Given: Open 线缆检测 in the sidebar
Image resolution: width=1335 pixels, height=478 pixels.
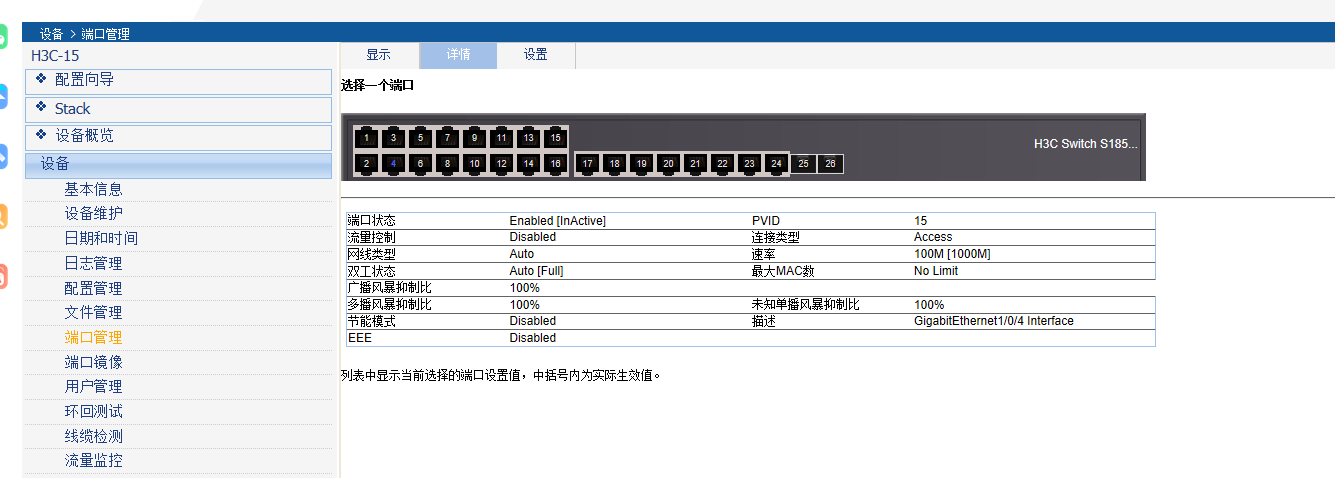Looking at the screenshot, I should click(94, 436).
